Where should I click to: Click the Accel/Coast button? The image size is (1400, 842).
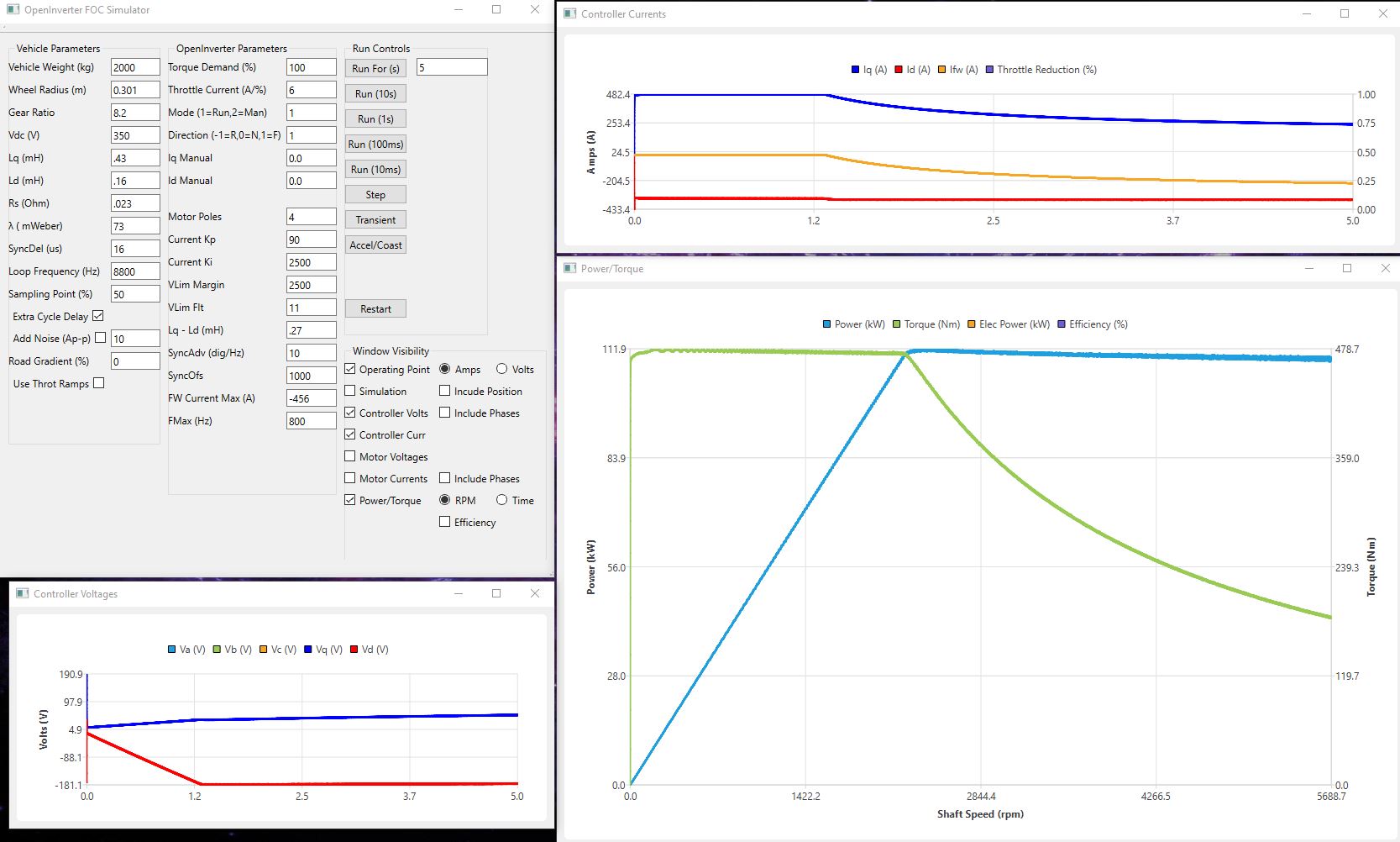click(x=375, y=245)
